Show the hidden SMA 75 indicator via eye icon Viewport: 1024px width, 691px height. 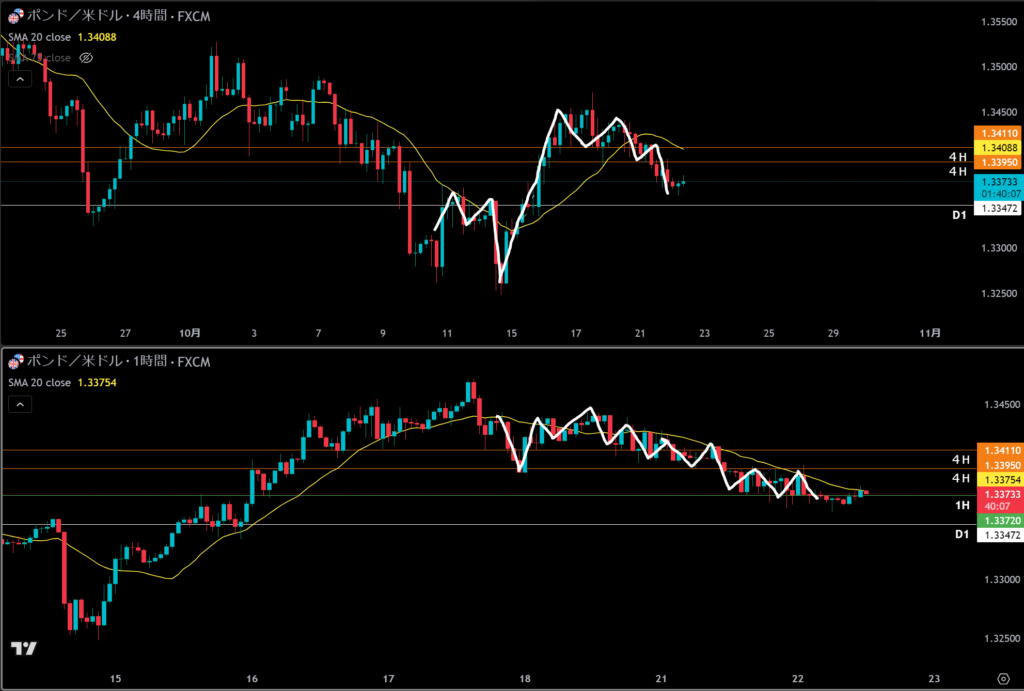coord(86,58)
